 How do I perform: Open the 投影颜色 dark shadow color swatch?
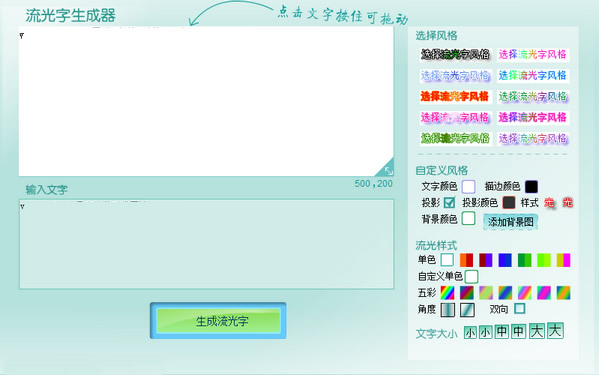point(509,203)
